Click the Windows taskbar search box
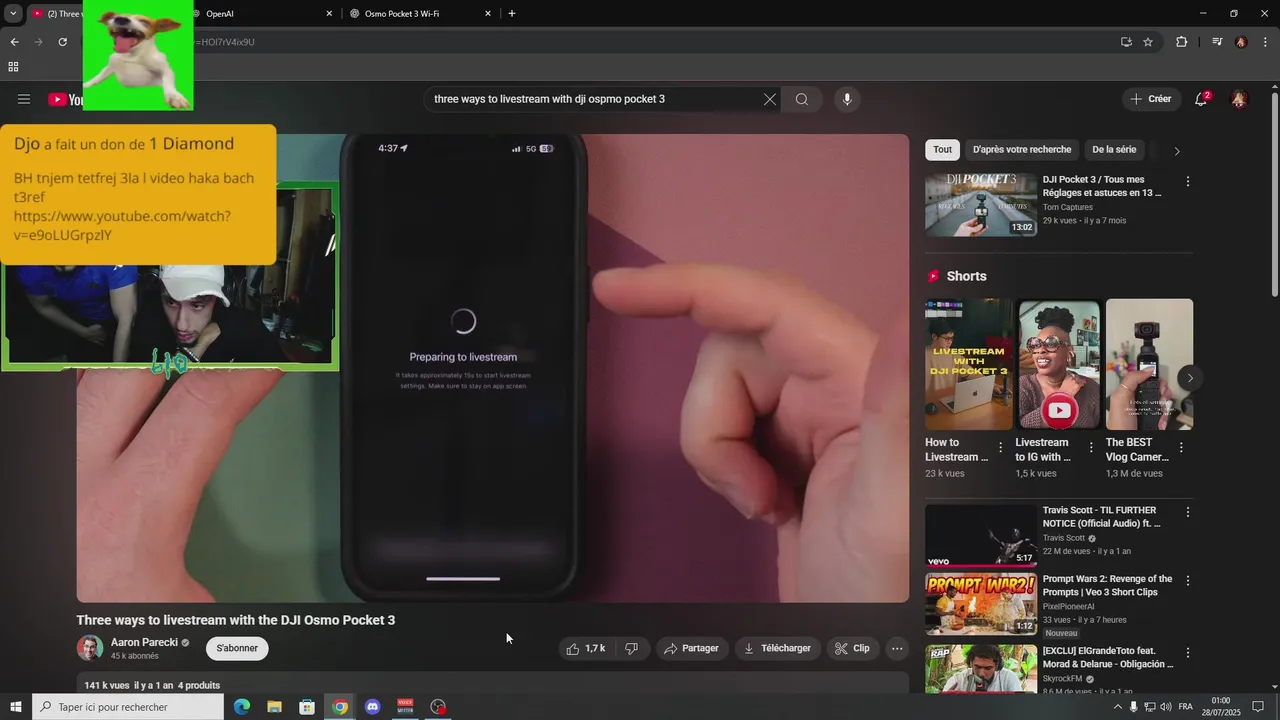The image size is (1280, 720). 128,707
